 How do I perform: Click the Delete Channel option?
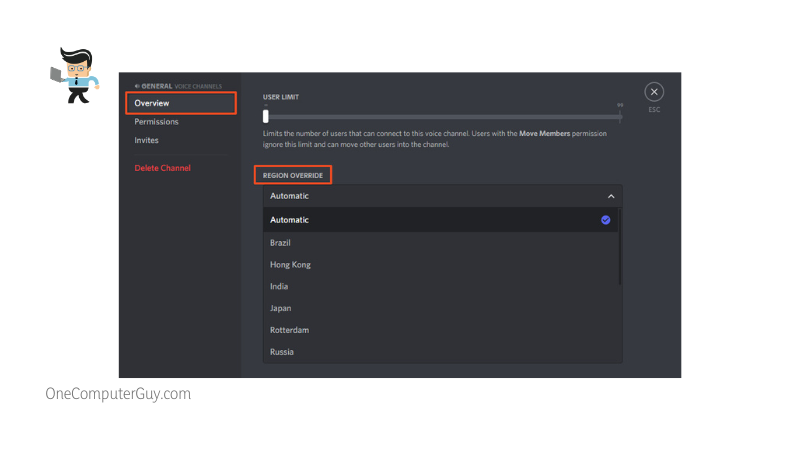(x=162, y=168)
